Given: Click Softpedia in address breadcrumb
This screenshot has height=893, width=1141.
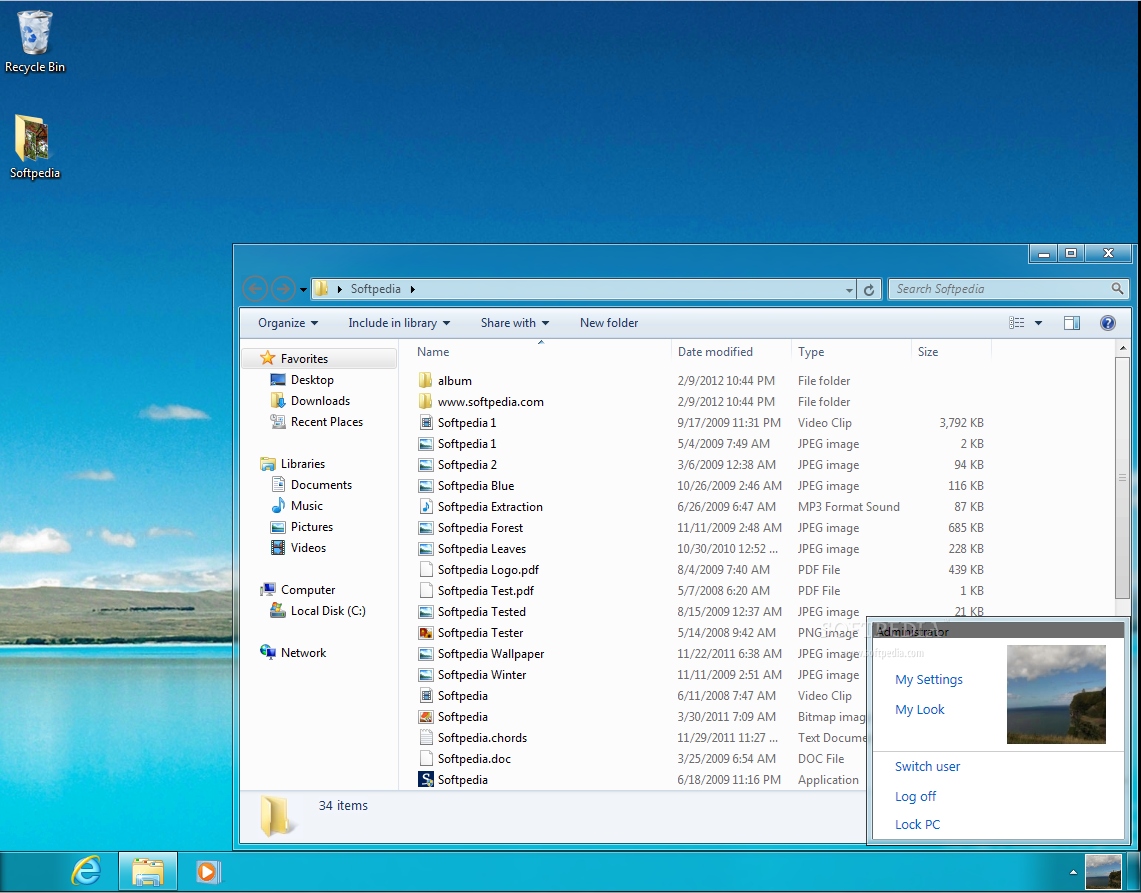Looking at the screenshot, I should point(375,289).
